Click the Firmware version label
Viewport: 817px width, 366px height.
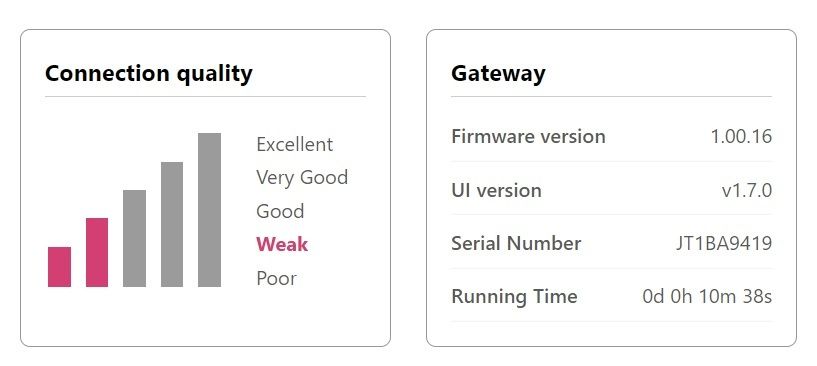[528, 137]
